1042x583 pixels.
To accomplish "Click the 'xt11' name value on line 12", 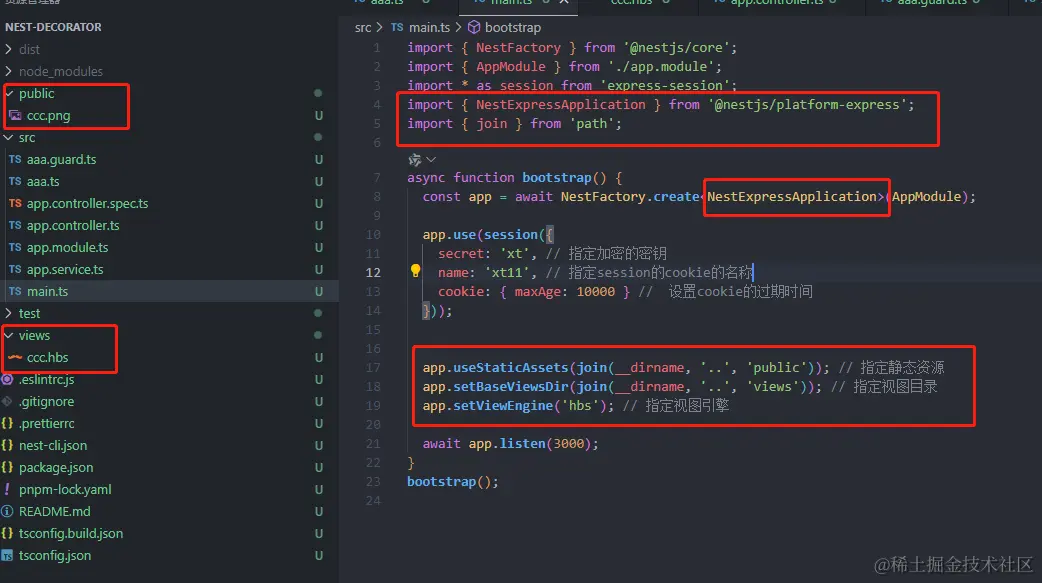I will click(x=506, y=273).
